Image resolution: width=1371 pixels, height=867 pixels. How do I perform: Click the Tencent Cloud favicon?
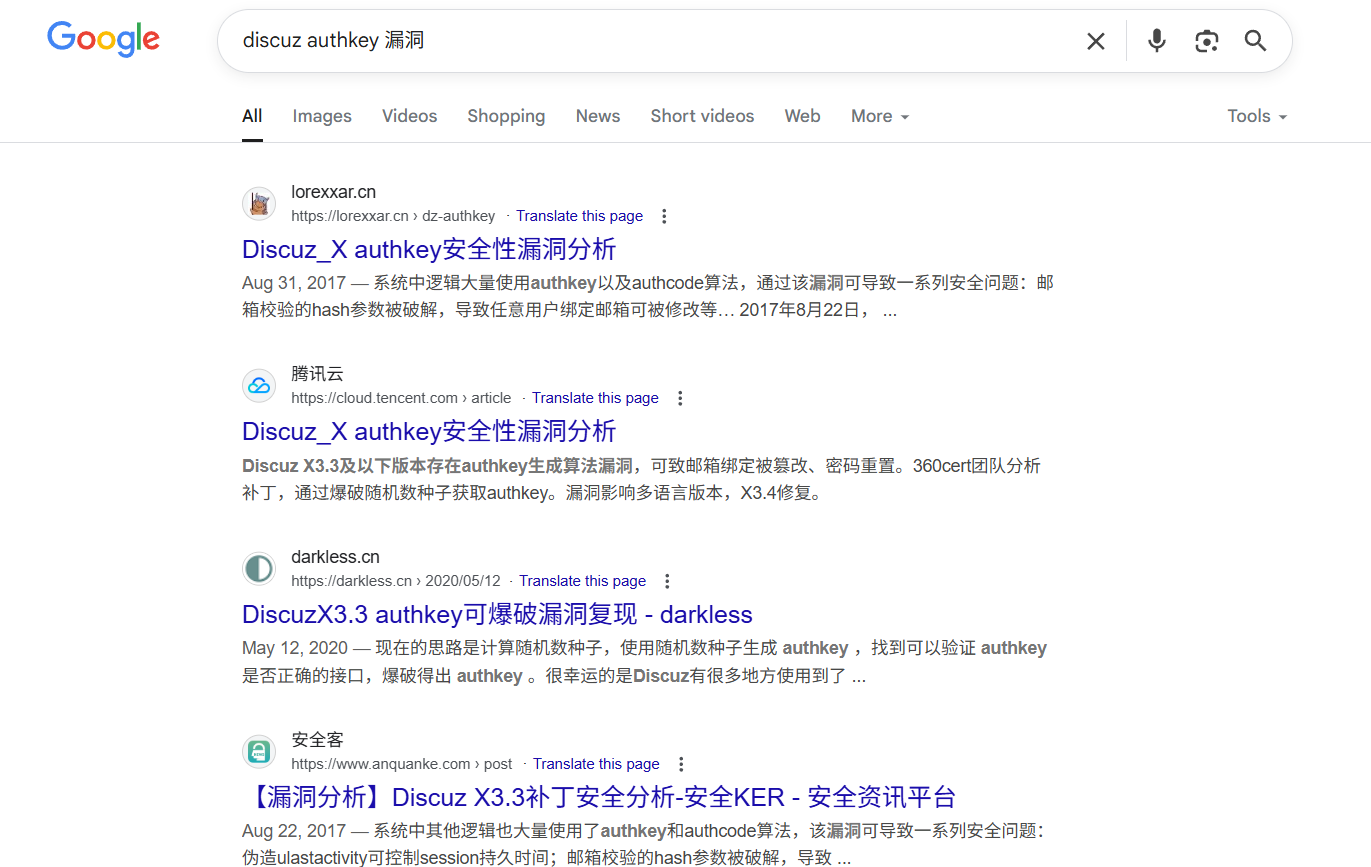[x=259, y=386]
